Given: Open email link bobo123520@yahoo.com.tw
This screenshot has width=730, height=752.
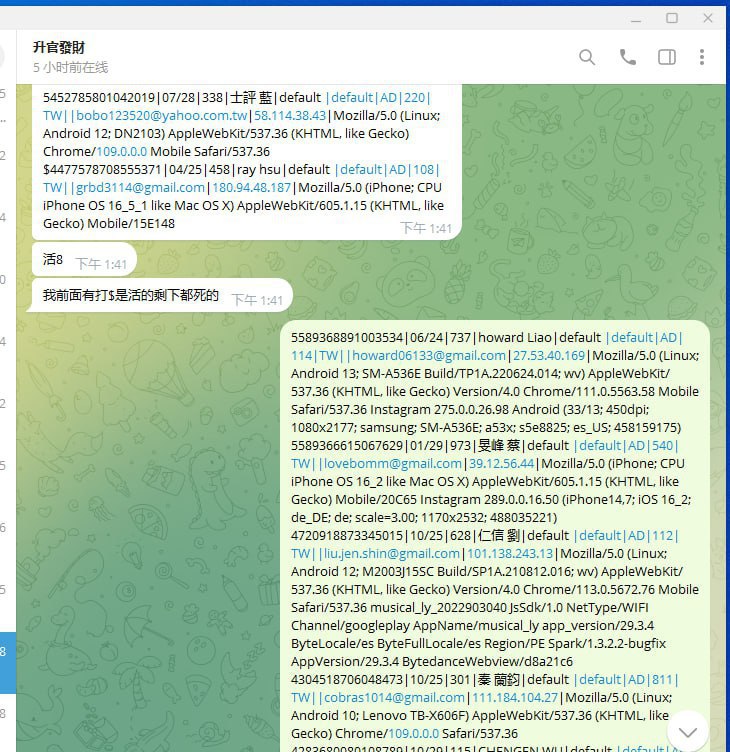Looking at the screenshot, I should click(x=162, y=116).
